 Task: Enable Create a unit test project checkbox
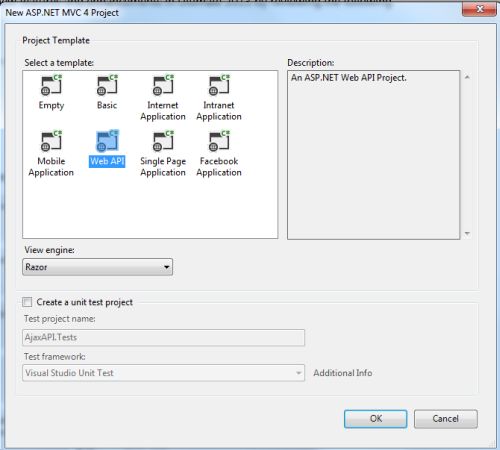click(27, 302)
